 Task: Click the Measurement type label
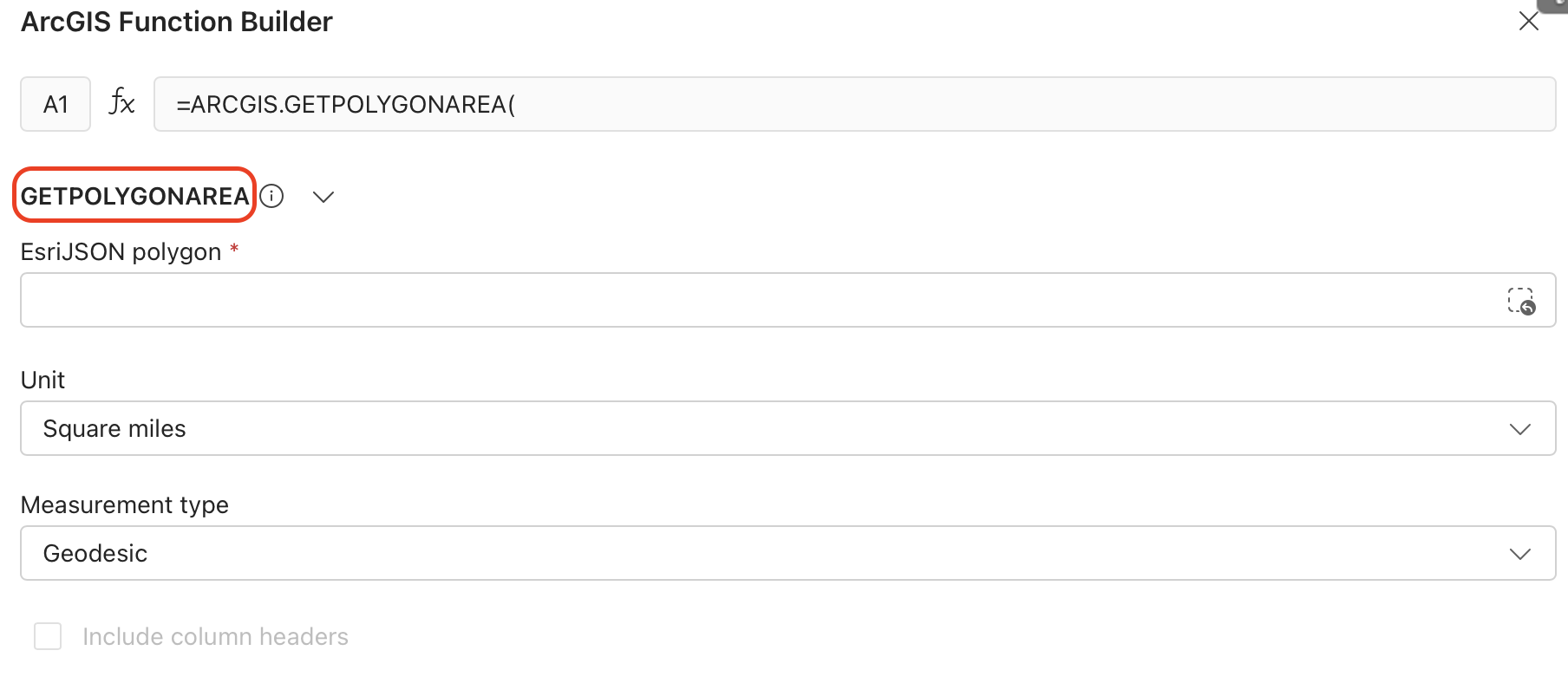tap(124, 505)
